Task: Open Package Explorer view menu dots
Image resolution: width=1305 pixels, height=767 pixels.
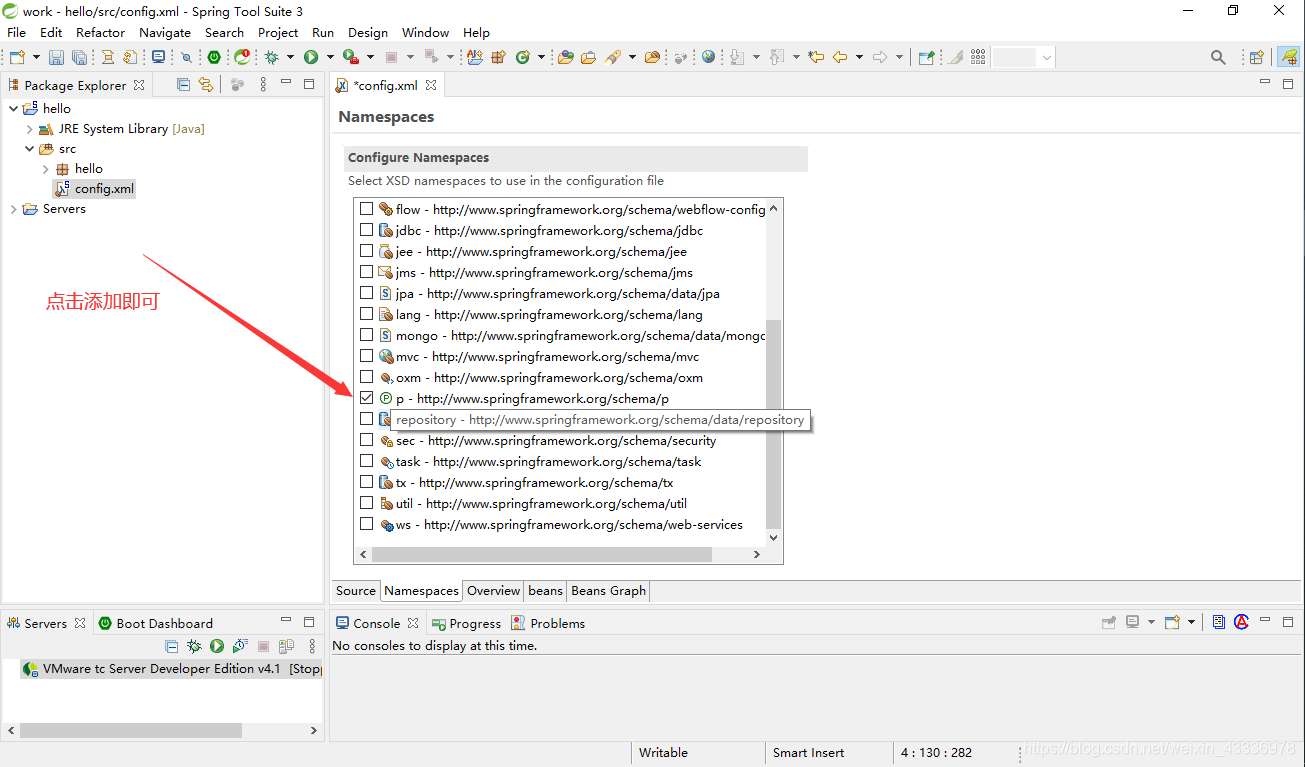Action: 263,85
